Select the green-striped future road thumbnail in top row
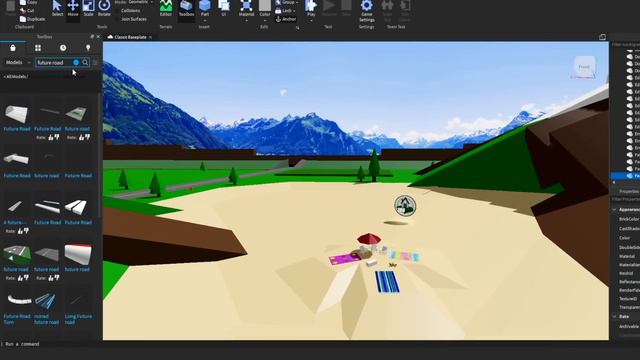640x360 pixels. pyautogui.click(x=77, y=114)
